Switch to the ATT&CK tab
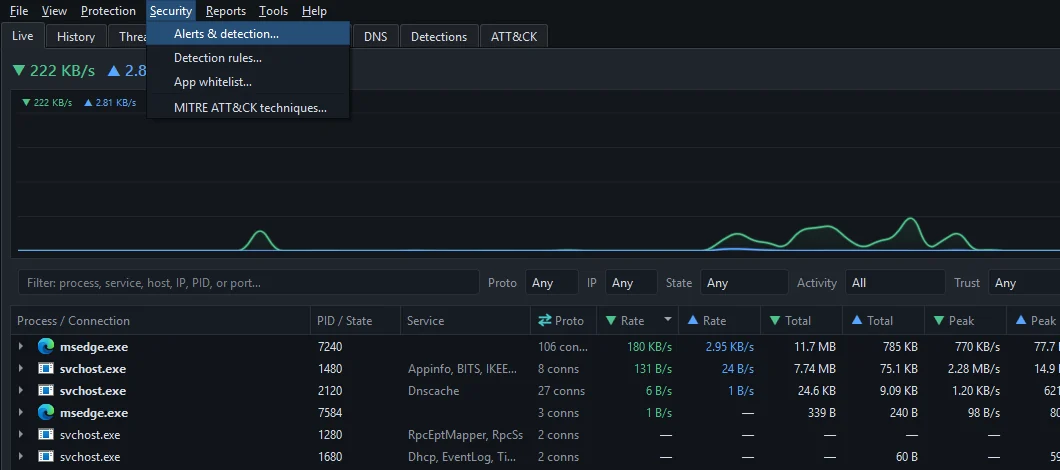Screen dimensions: 1060x470 [x=514, y=37]
